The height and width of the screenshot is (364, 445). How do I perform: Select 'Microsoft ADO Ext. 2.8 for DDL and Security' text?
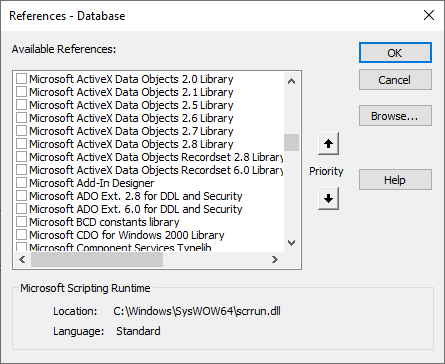point(136,196)
